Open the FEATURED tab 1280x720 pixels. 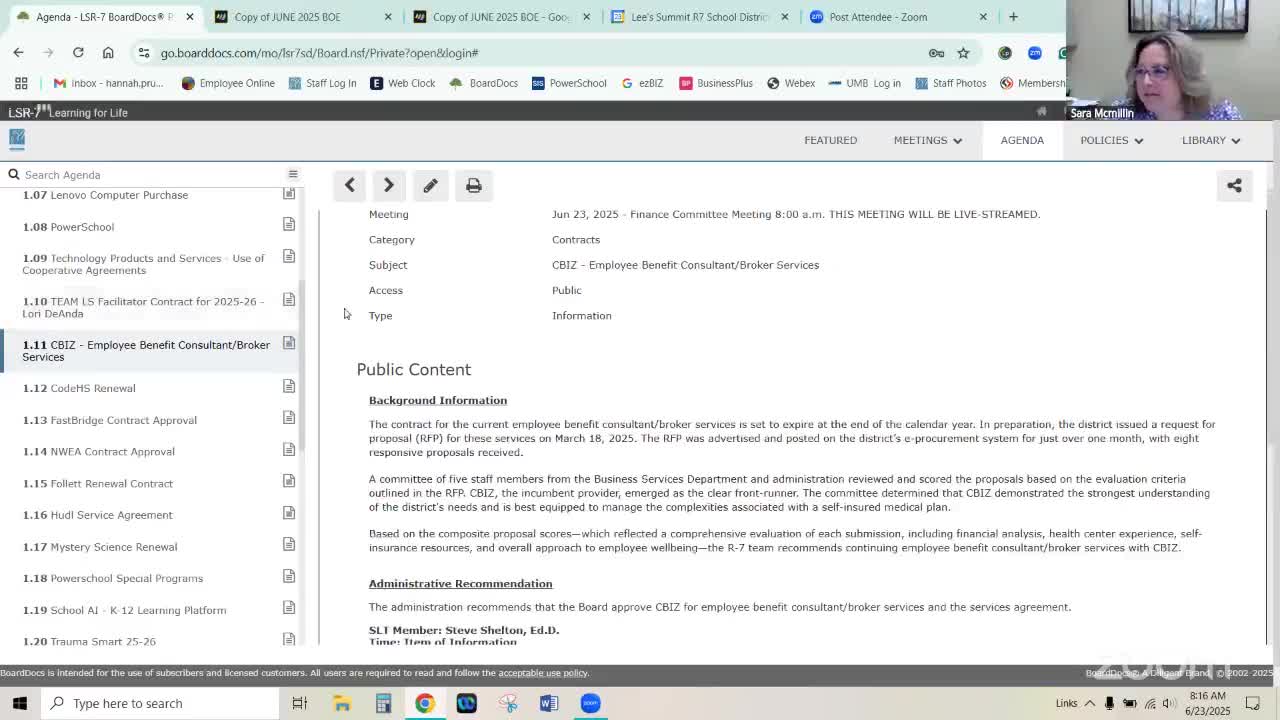[830, 140]
